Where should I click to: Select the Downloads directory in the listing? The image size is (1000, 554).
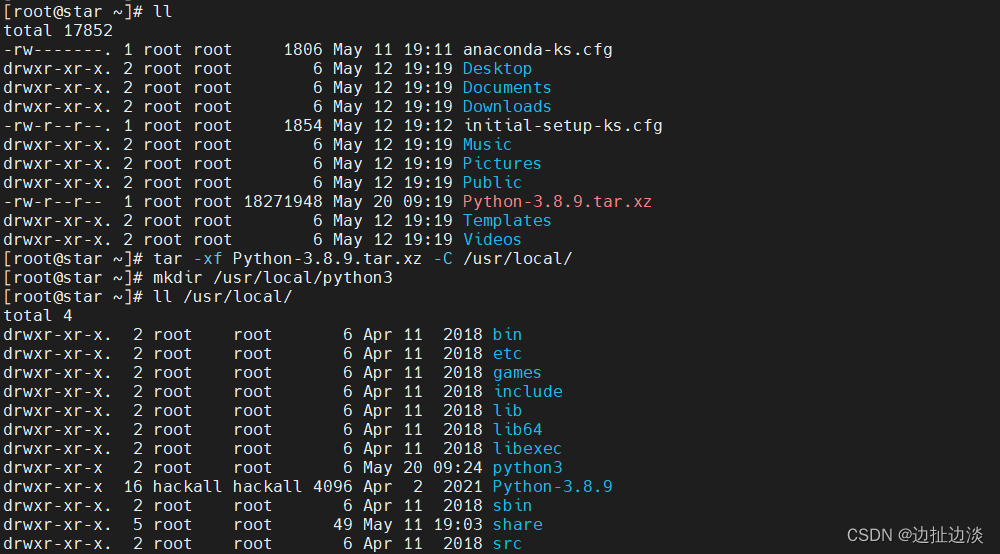click(507, 106)
